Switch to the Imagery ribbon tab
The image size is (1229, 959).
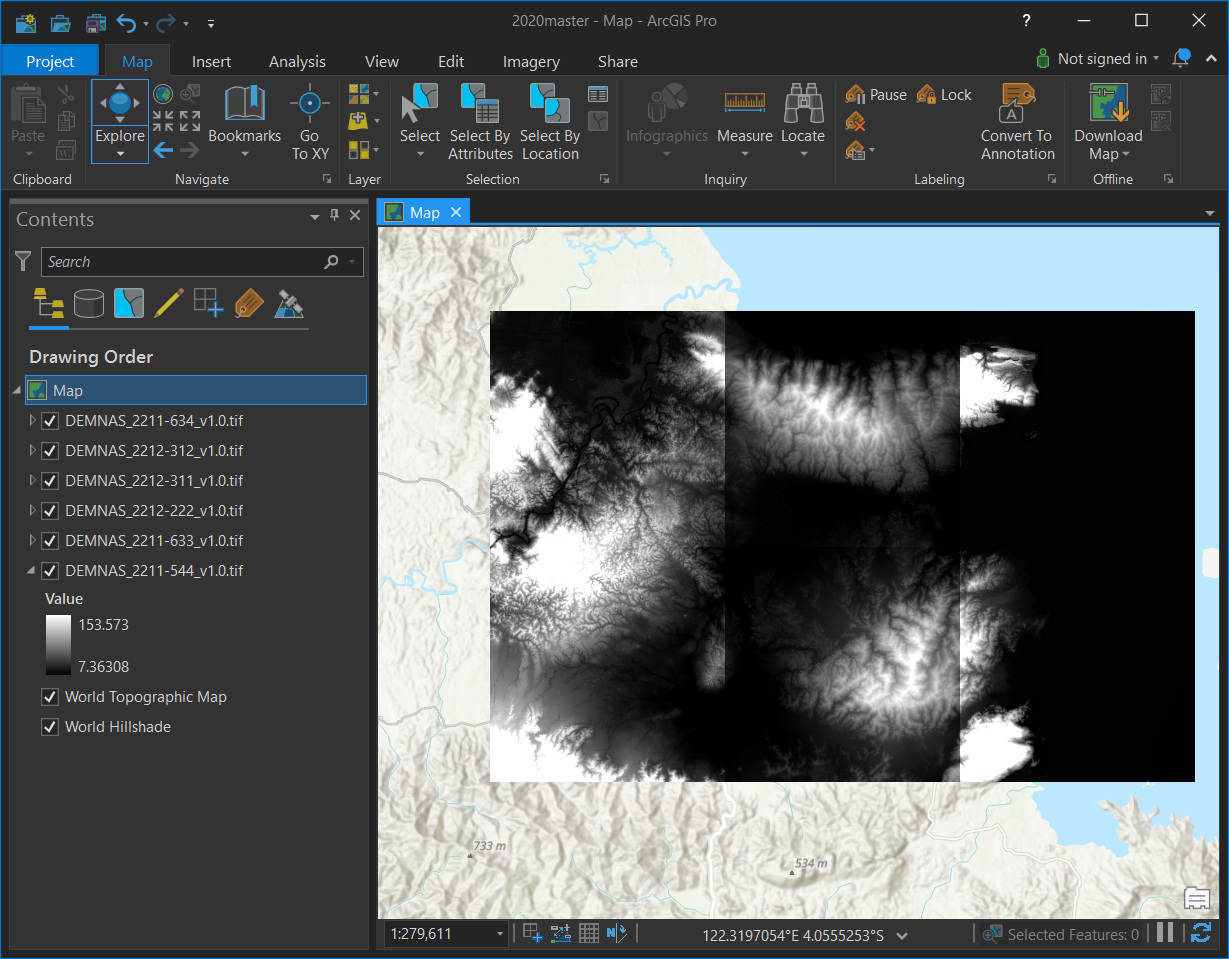point(531,62)
